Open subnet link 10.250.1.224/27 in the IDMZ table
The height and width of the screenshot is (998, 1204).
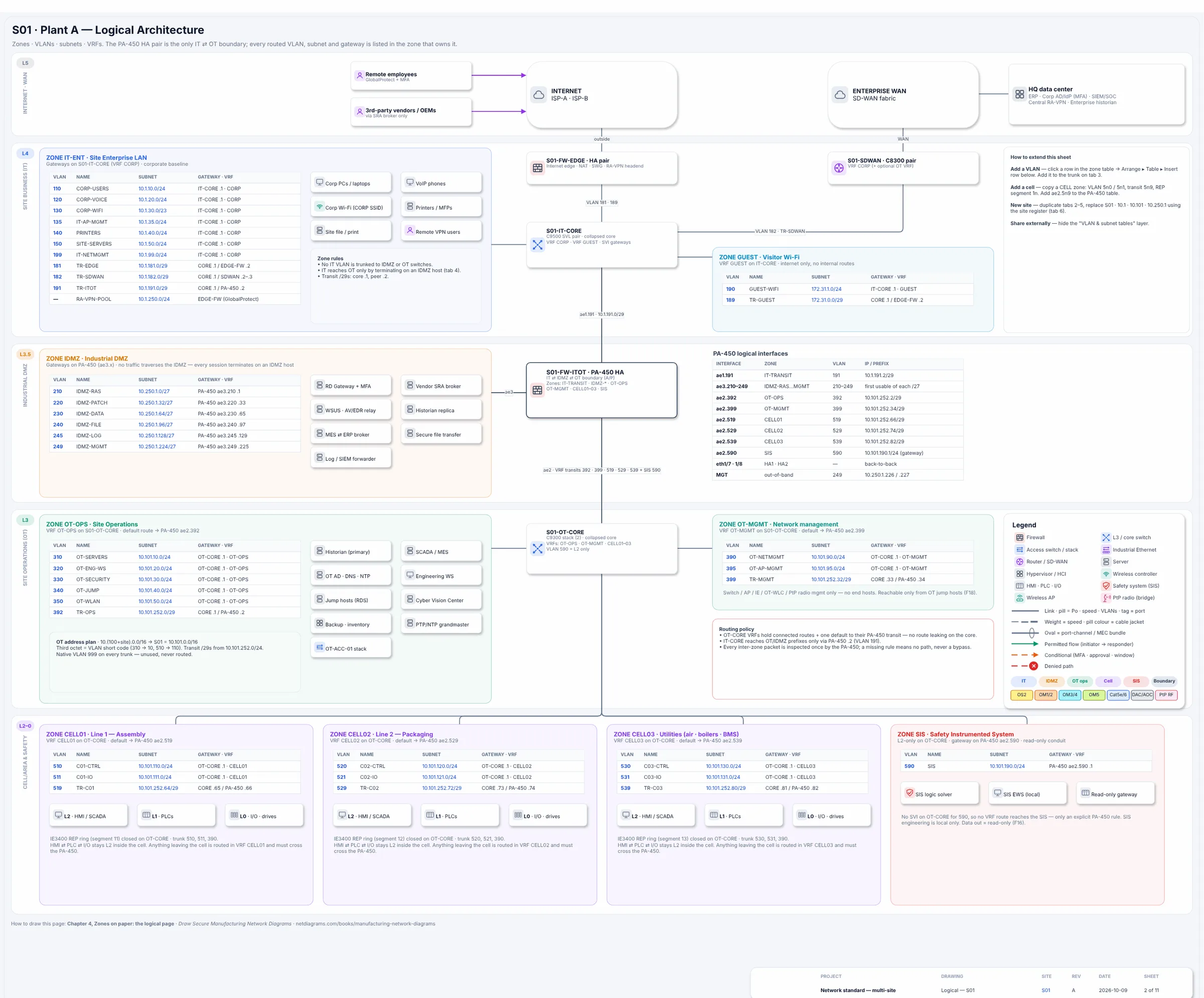pyautogui.click(x=157, y=446)
